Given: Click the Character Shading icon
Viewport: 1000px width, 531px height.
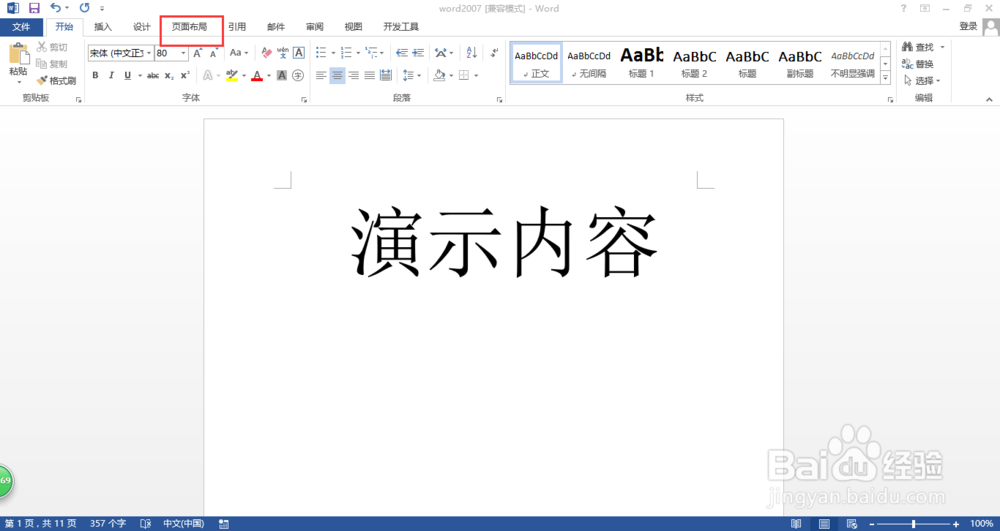Looking at the screenshot, I should [282, 75].
